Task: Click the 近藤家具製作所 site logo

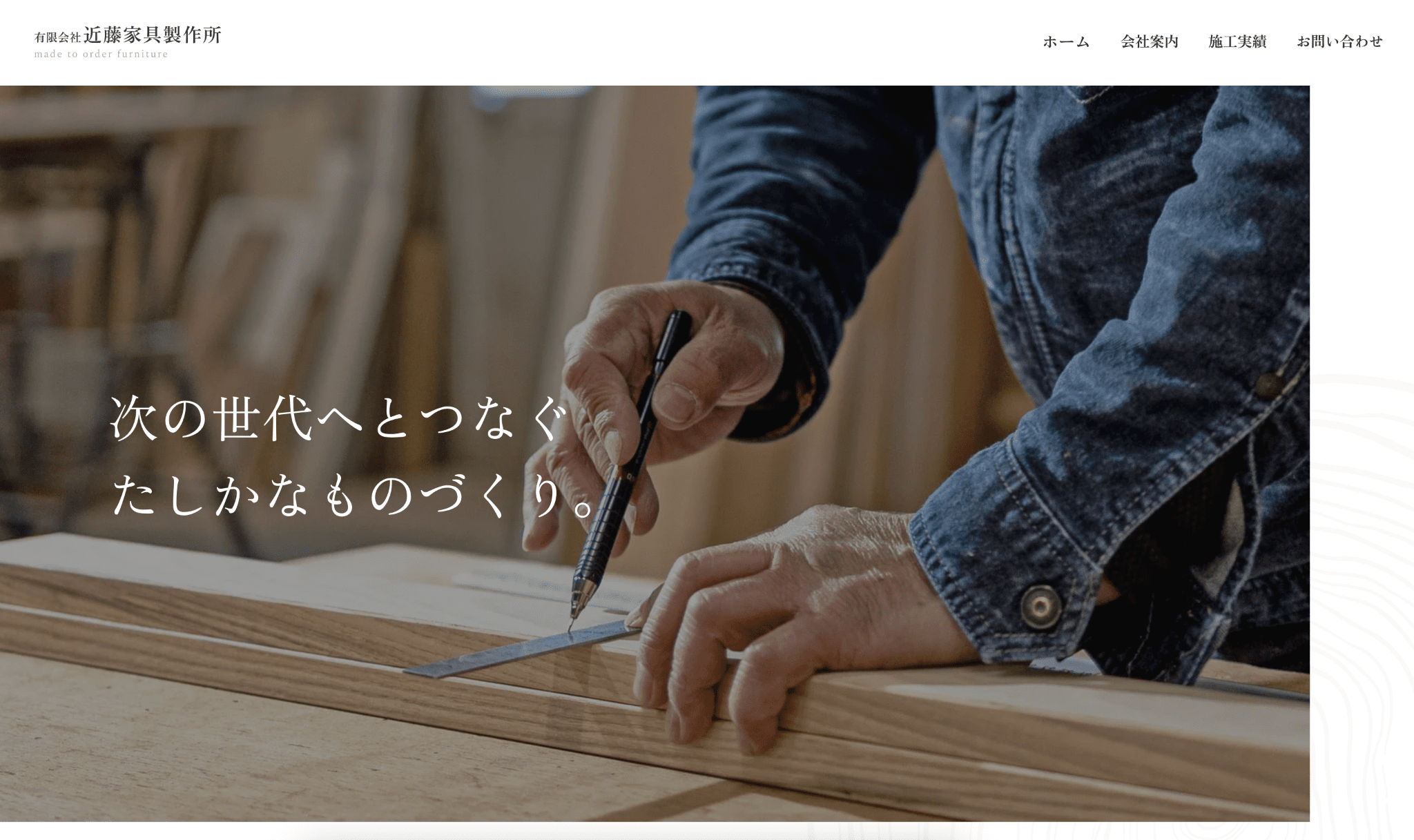Action: 153,35
